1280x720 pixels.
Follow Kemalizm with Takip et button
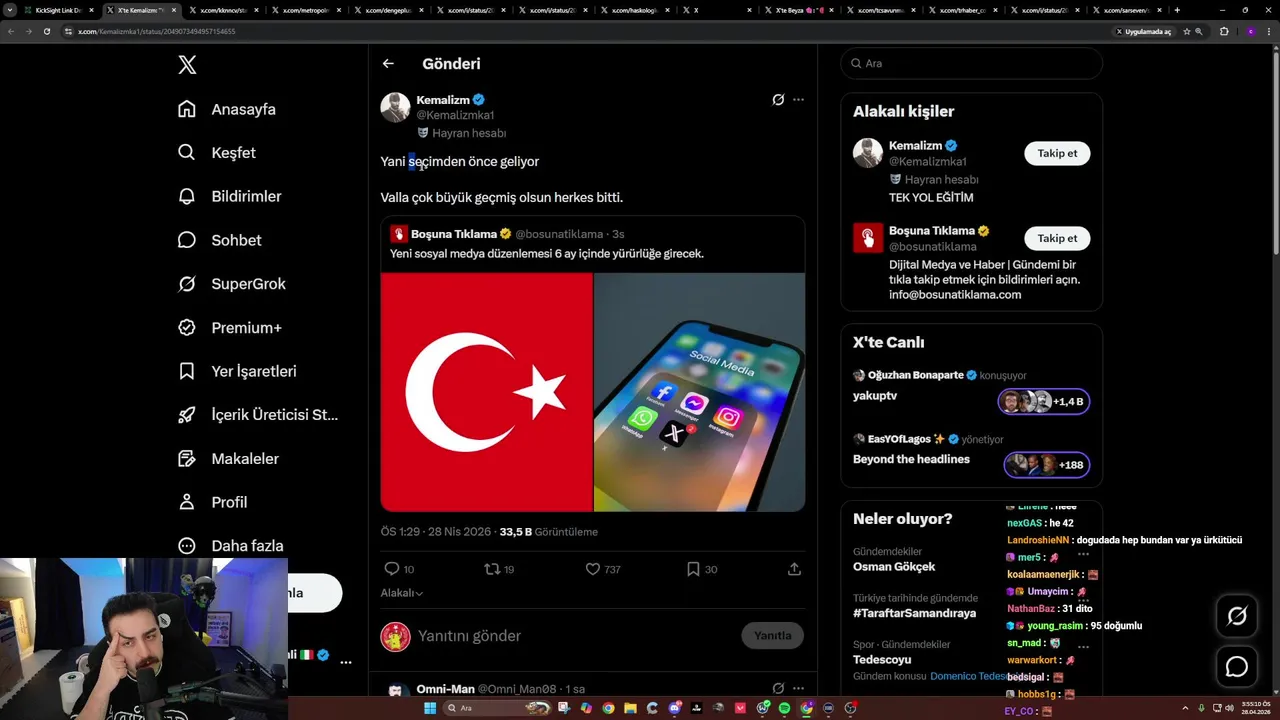click(1057, 153)
